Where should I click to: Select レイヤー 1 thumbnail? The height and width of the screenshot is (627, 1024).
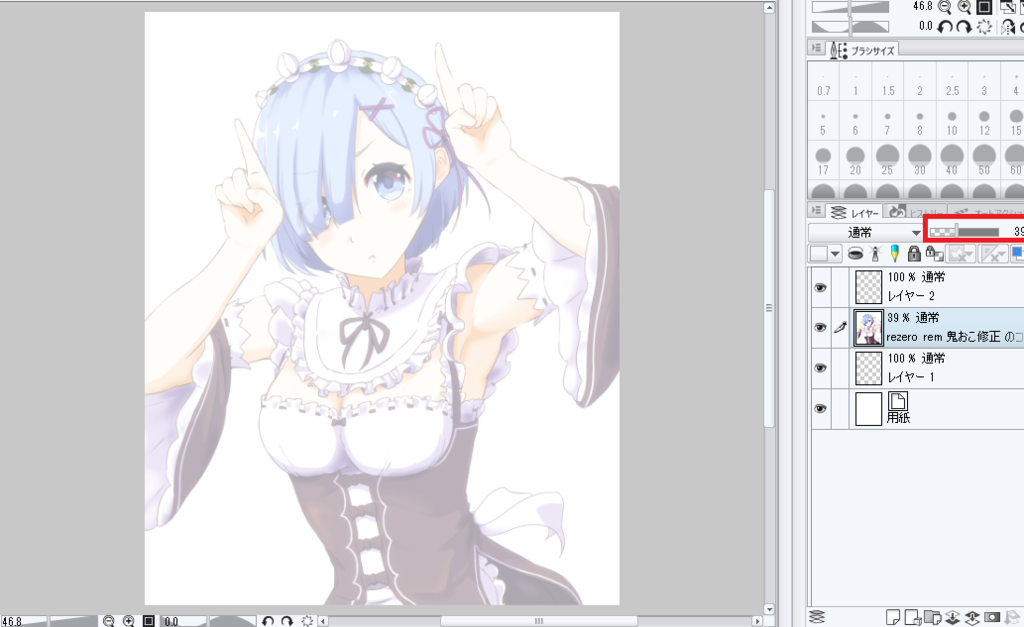(x=869, y=368)
